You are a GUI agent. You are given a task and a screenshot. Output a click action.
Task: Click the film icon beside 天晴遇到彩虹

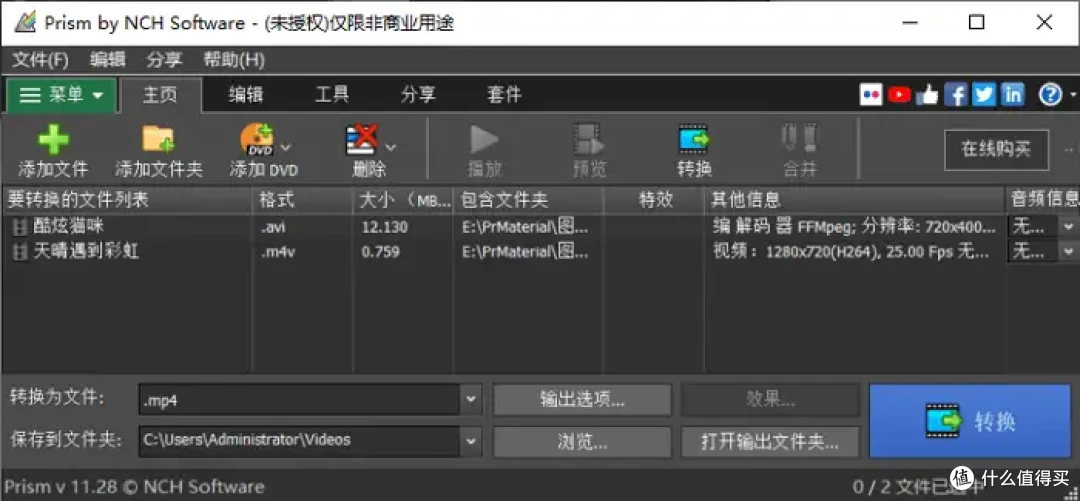tap(21, 252)
